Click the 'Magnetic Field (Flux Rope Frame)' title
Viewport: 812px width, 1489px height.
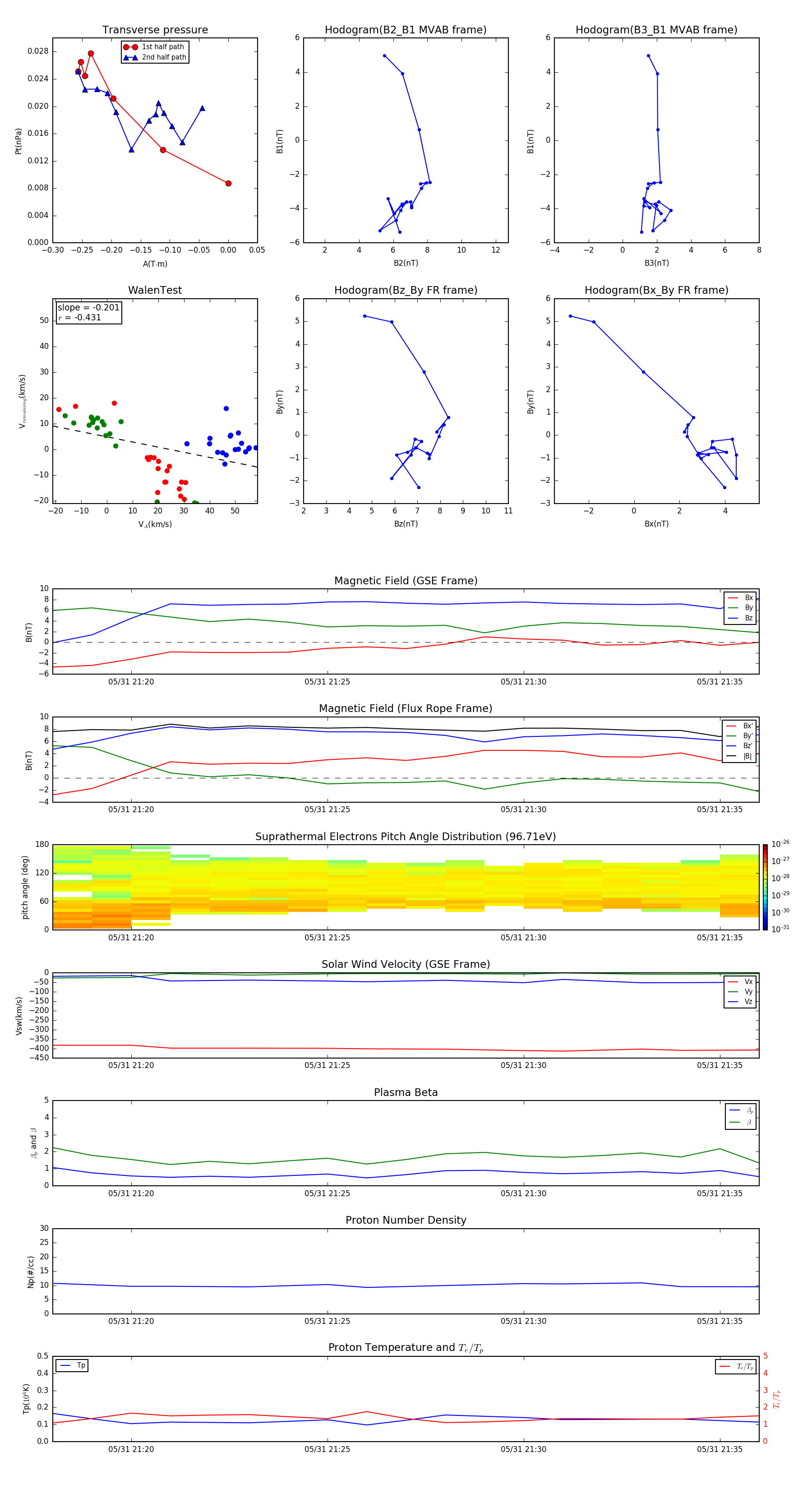point(406,708)
